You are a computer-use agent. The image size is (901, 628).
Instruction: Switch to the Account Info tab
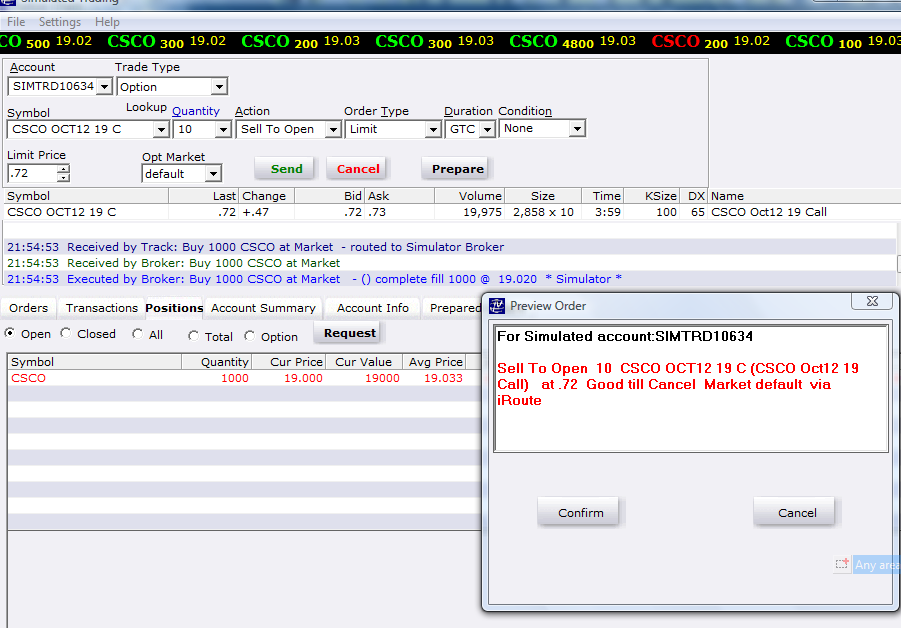(x=373, y=308)
